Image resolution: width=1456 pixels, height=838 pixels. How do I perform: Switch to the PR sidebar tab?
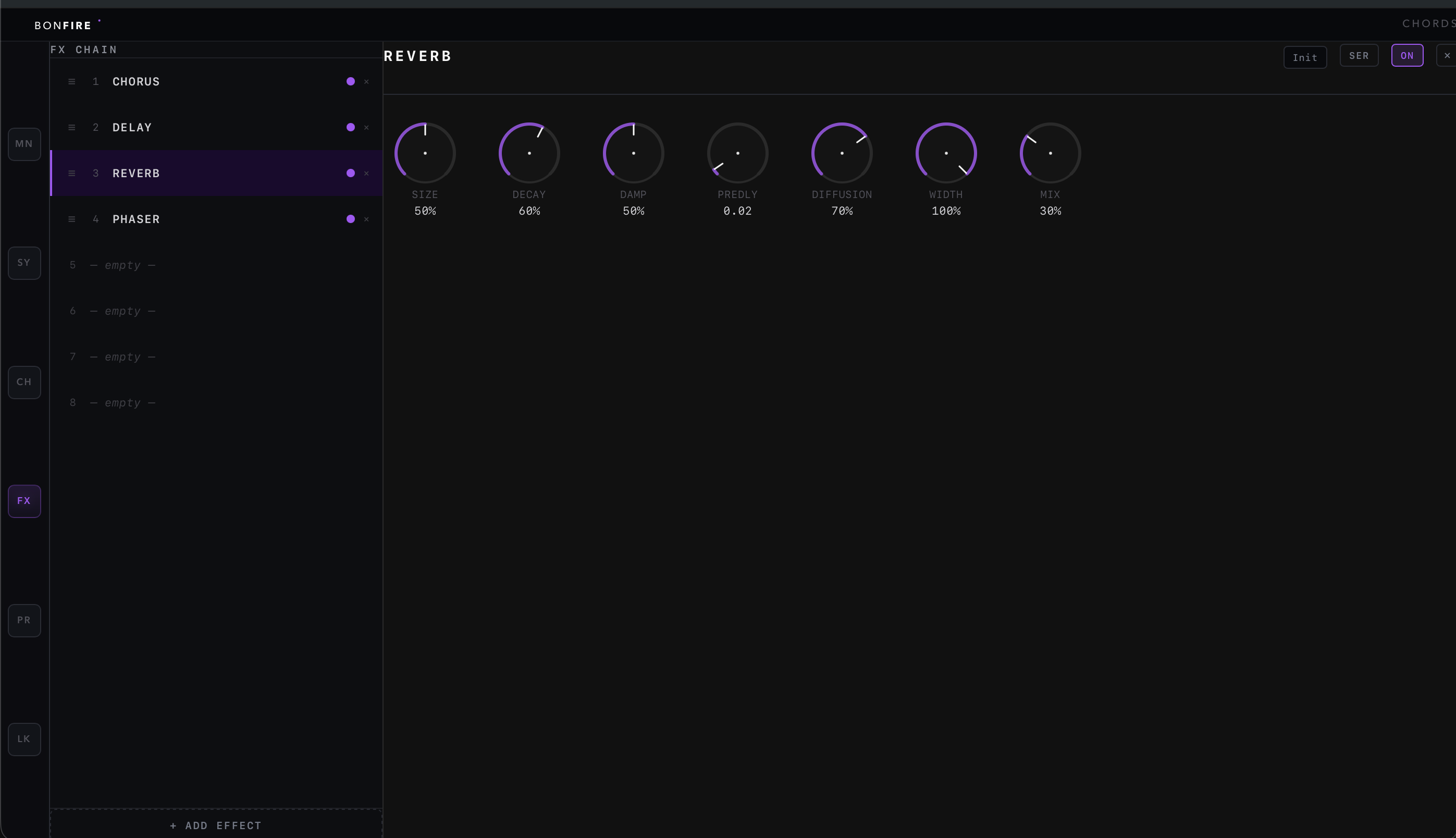pos(24,621)
